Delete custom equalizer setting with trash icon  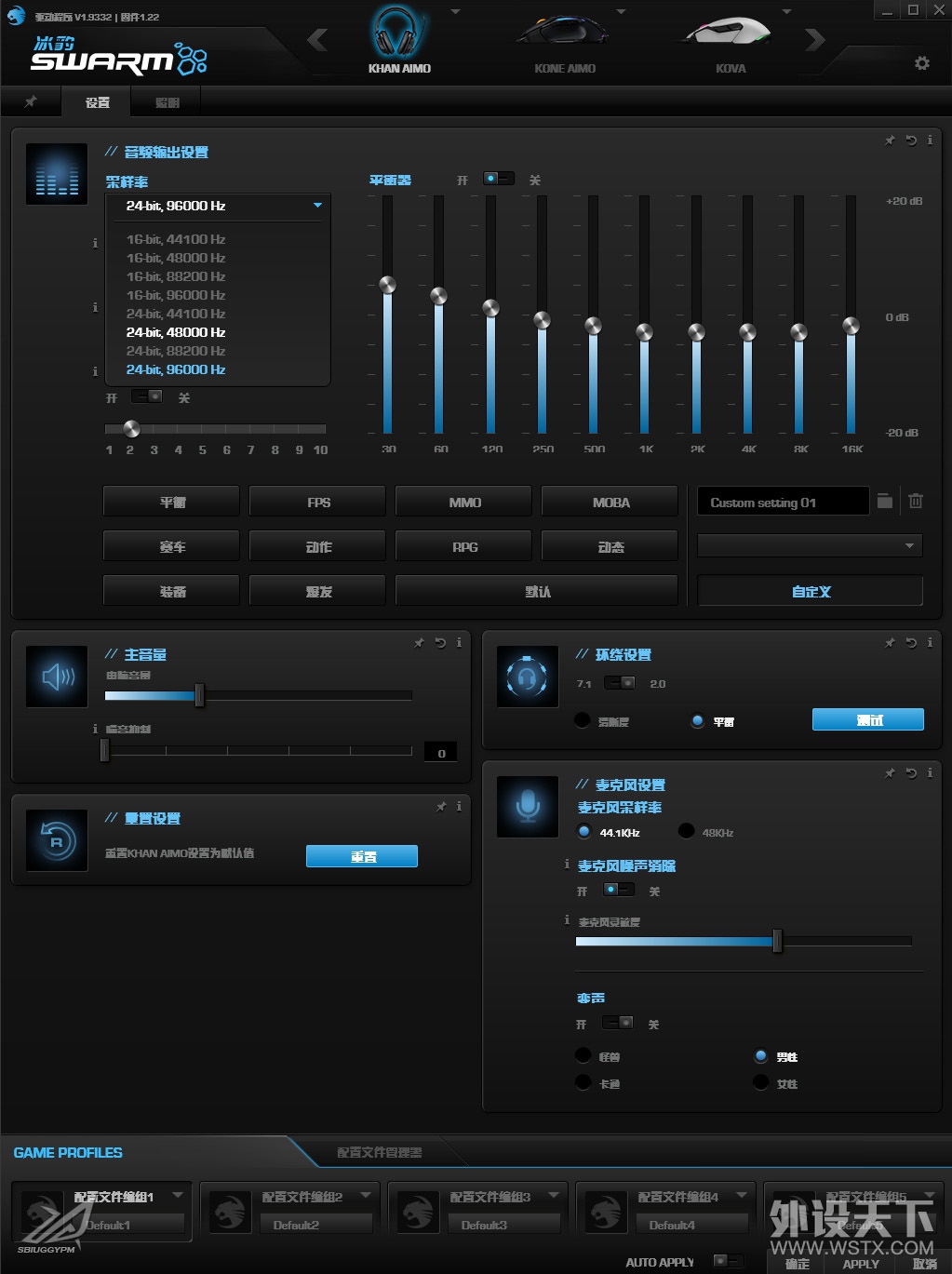click(x=916, y=502)
